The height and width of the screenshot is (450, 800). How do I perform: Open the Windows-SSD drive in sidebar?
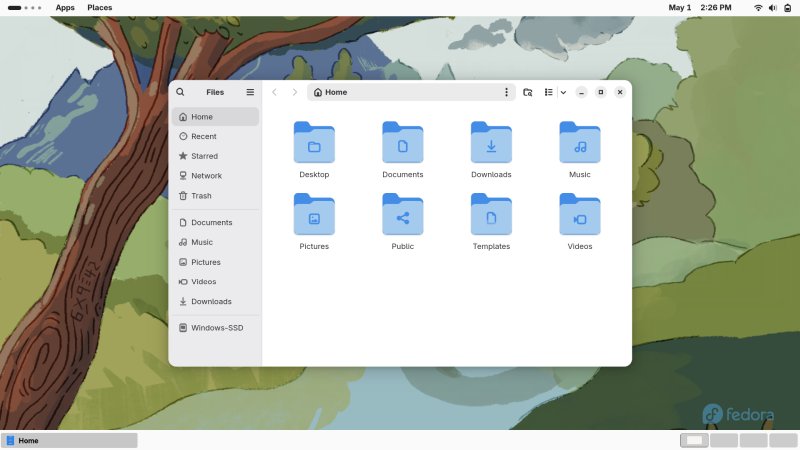pyautogui.click(x=215, y=328)
